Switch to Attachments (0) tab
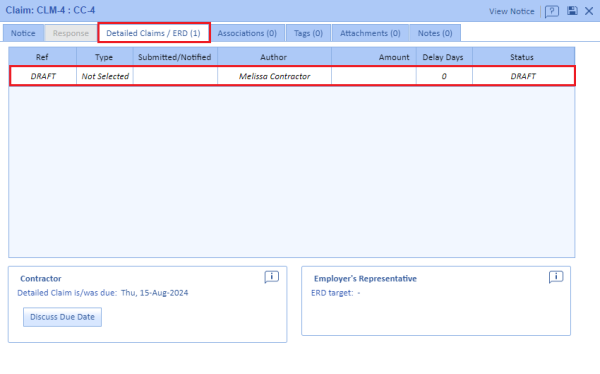Image resolution: width=600 pixels, height=374 pixels. pyautogui.click(x=370, y=33)
